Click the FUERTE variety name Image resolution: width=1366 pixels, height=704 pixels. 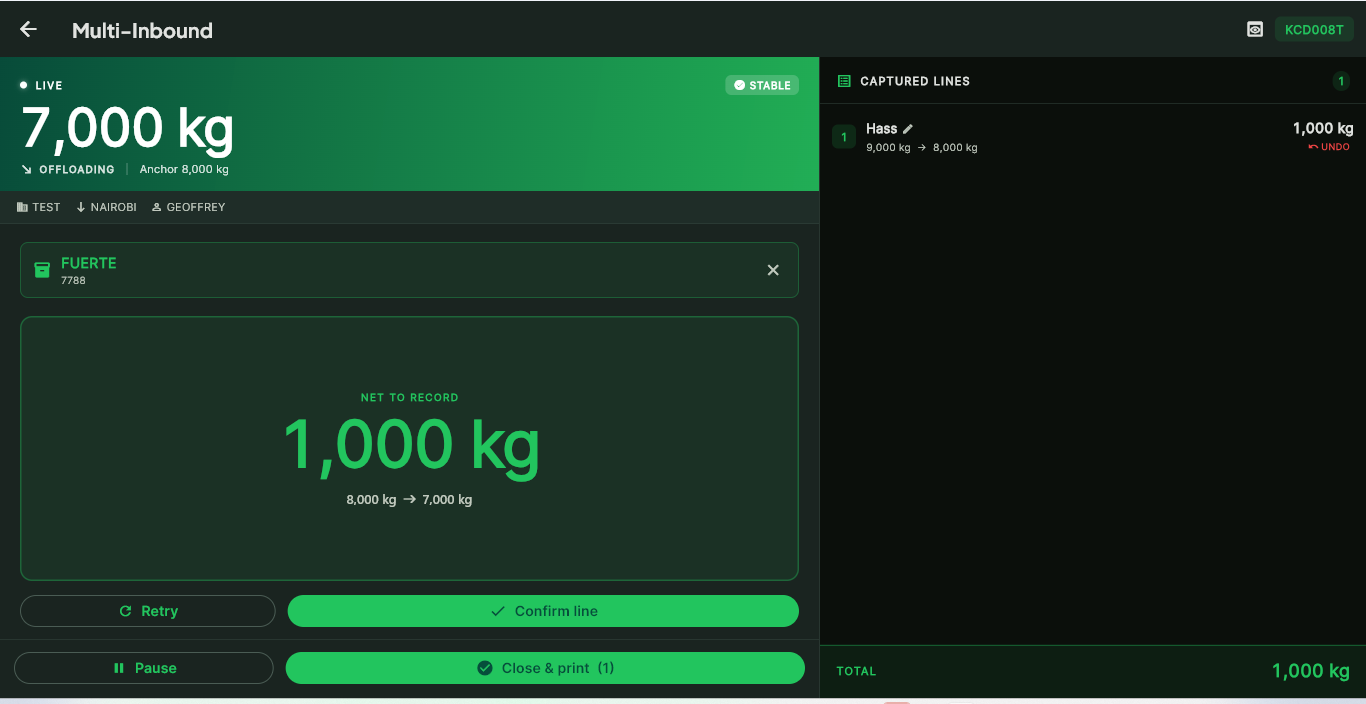(x=89, y=263)
